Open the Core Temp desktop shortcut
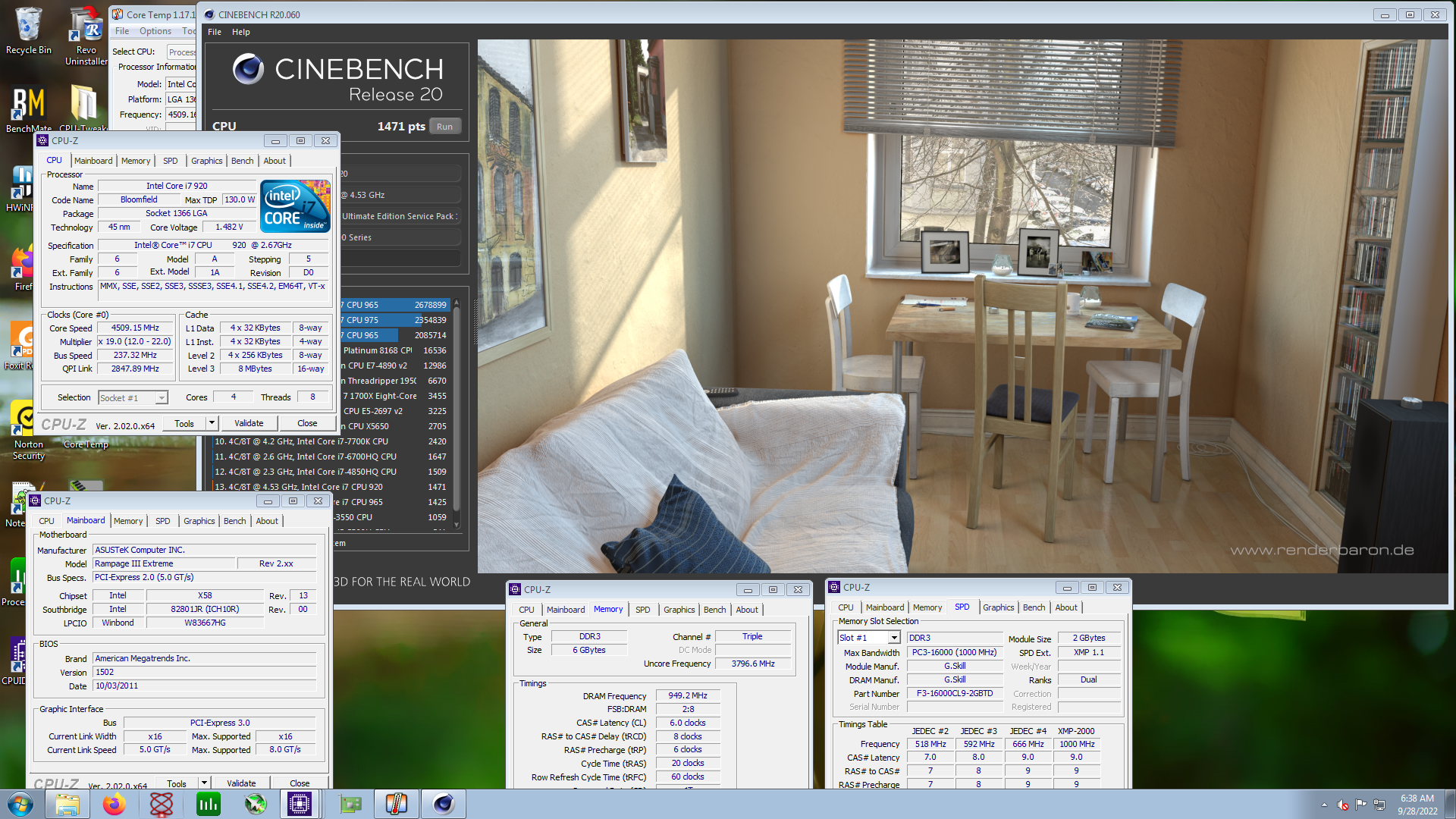The image size is (1456, 819). coord(86,444)
